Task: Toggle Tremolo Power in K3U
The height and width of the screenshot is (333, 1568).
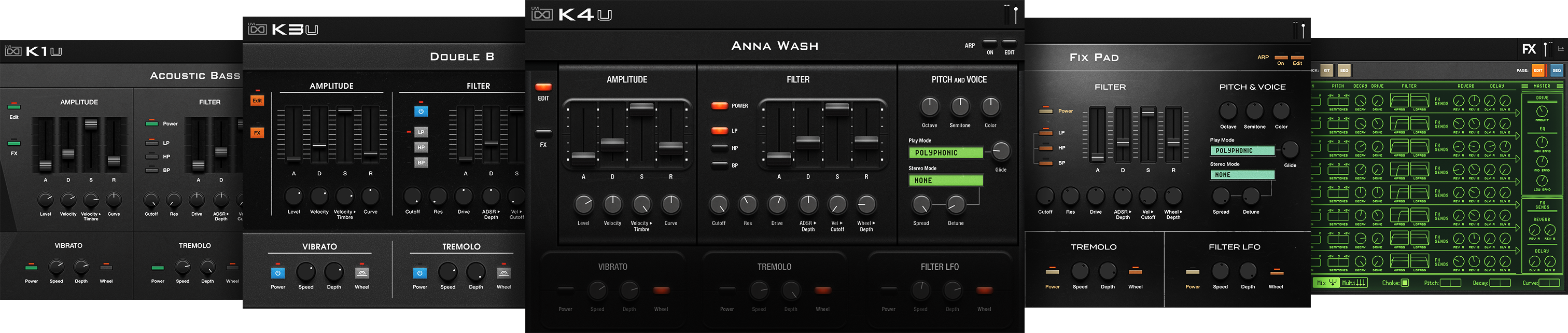Action: tap(419, 273)
